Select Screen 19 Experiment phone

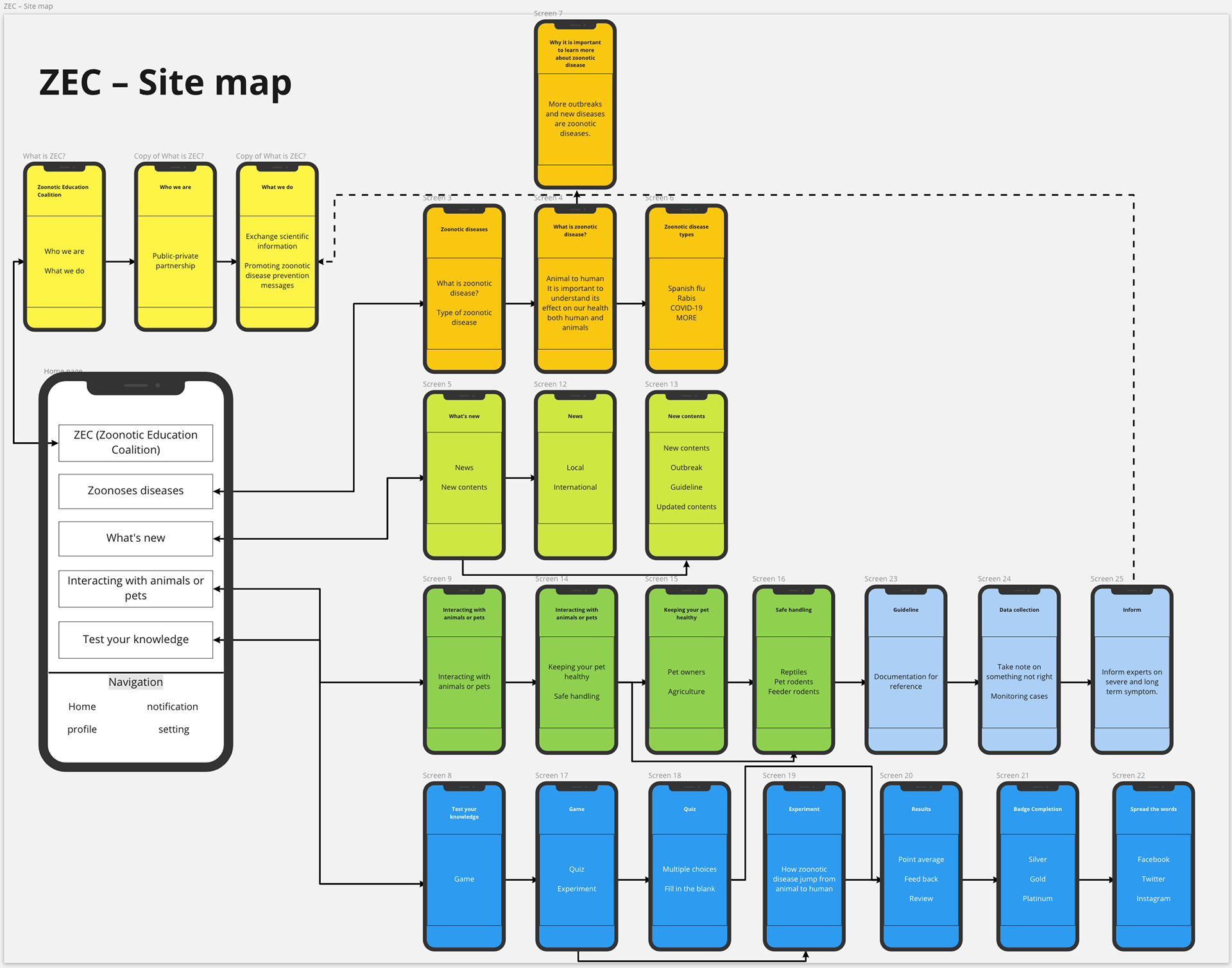(x=804, y=867)
